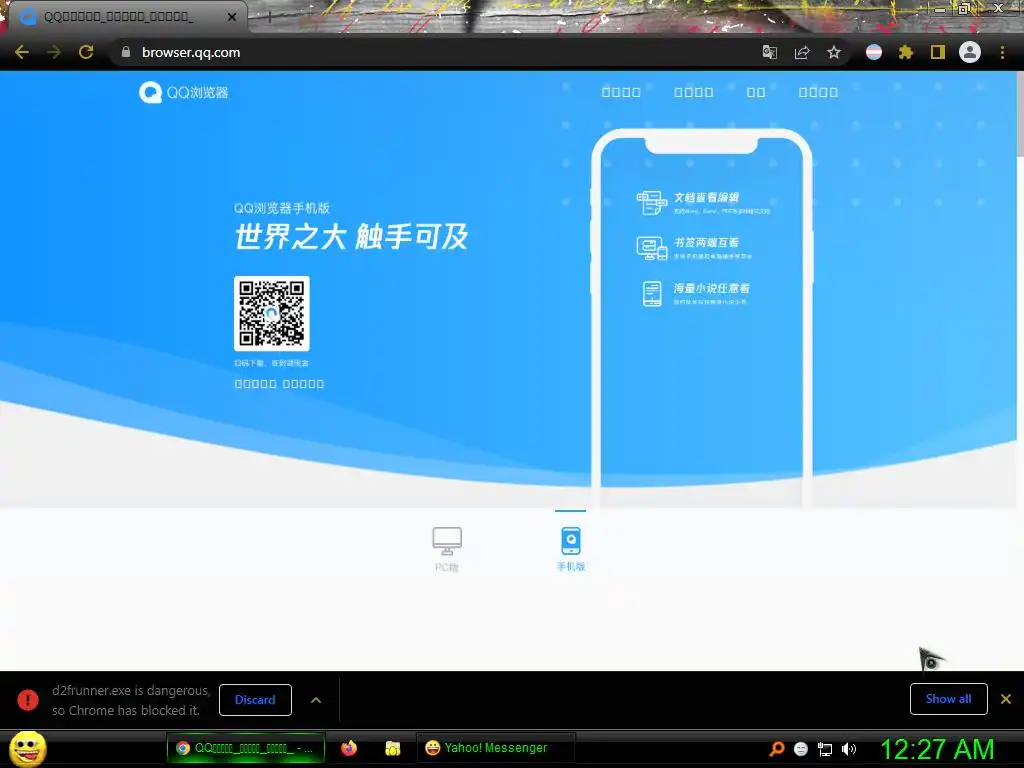1024x768 pixels.
Task: Open the two-character navigation item
Action: [x=756, y=92]
